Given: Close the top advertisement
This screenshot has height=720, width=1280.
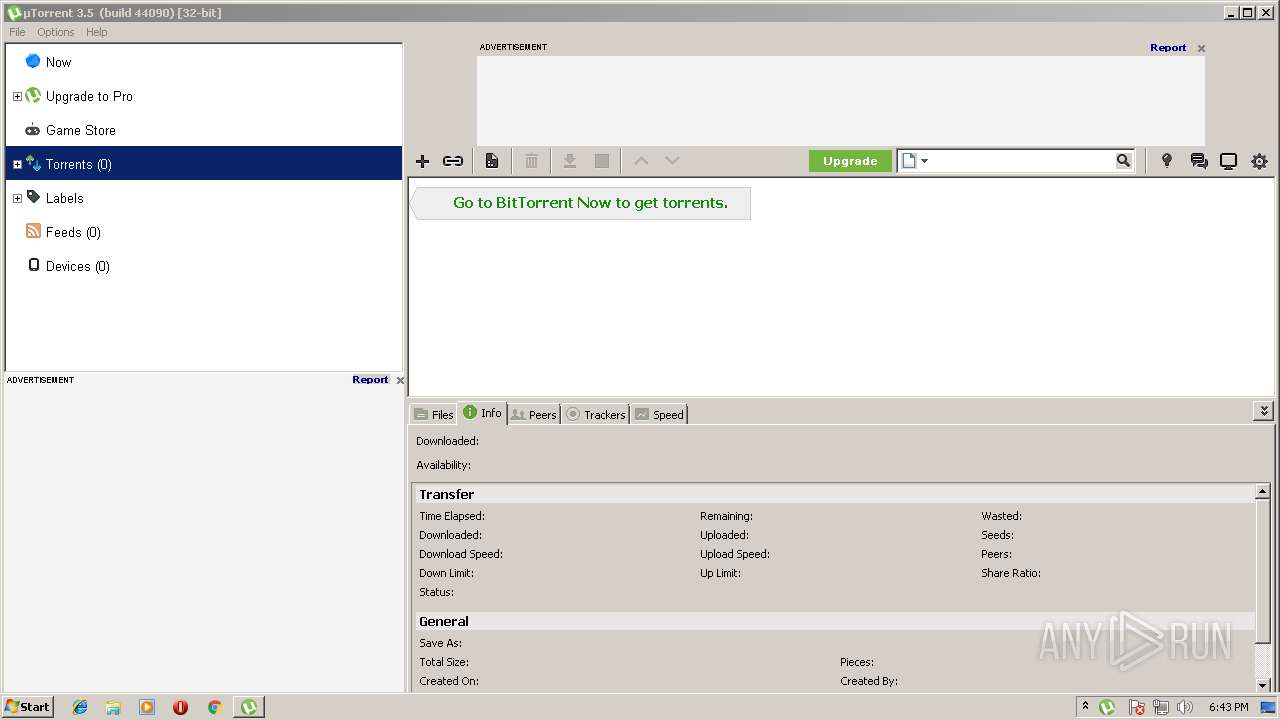Looking at the screenshot, I should (x=1201, y=48).
